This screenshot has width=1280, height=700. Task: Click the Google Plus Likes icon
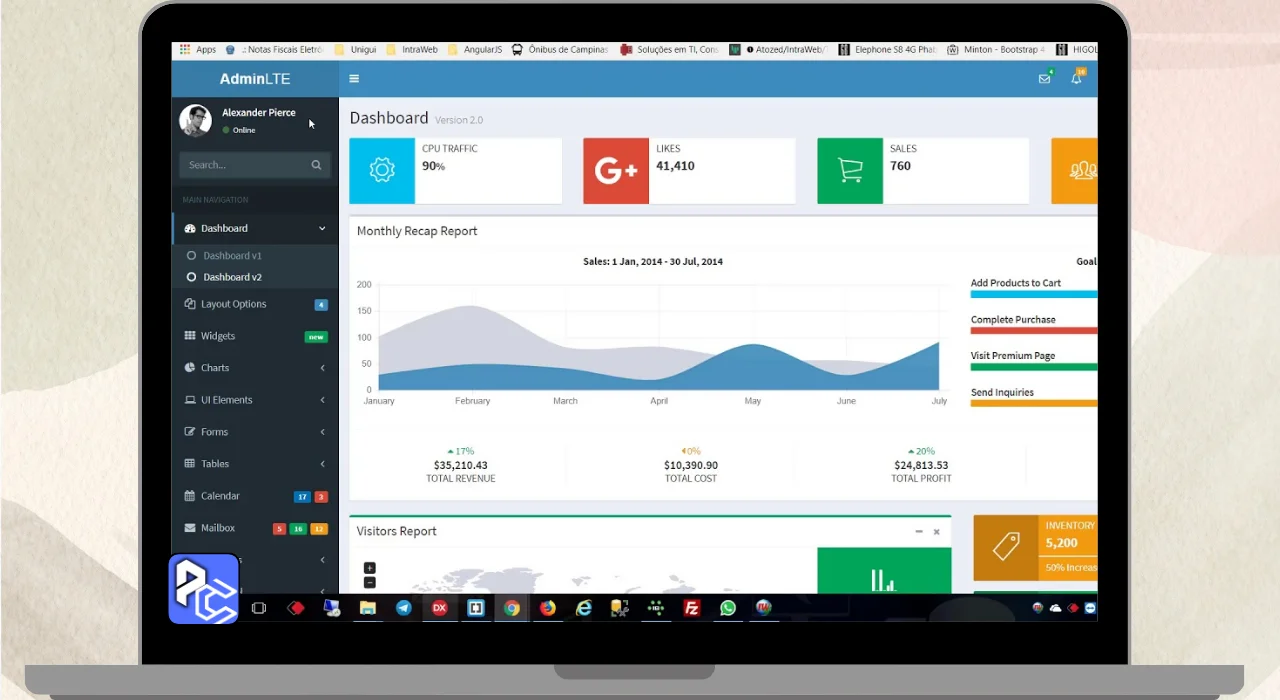(616, 171)
